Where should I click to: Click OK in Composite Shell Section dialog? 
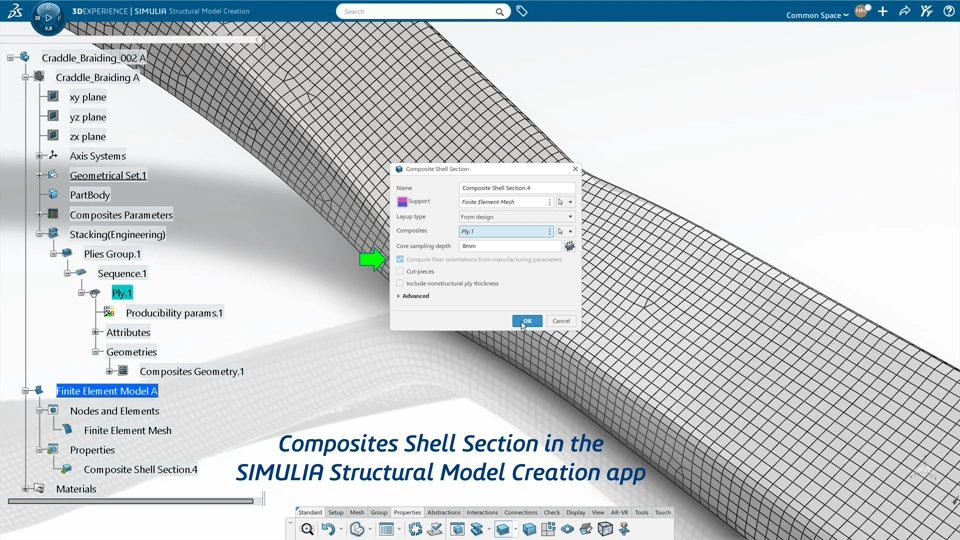pos(527,321)
